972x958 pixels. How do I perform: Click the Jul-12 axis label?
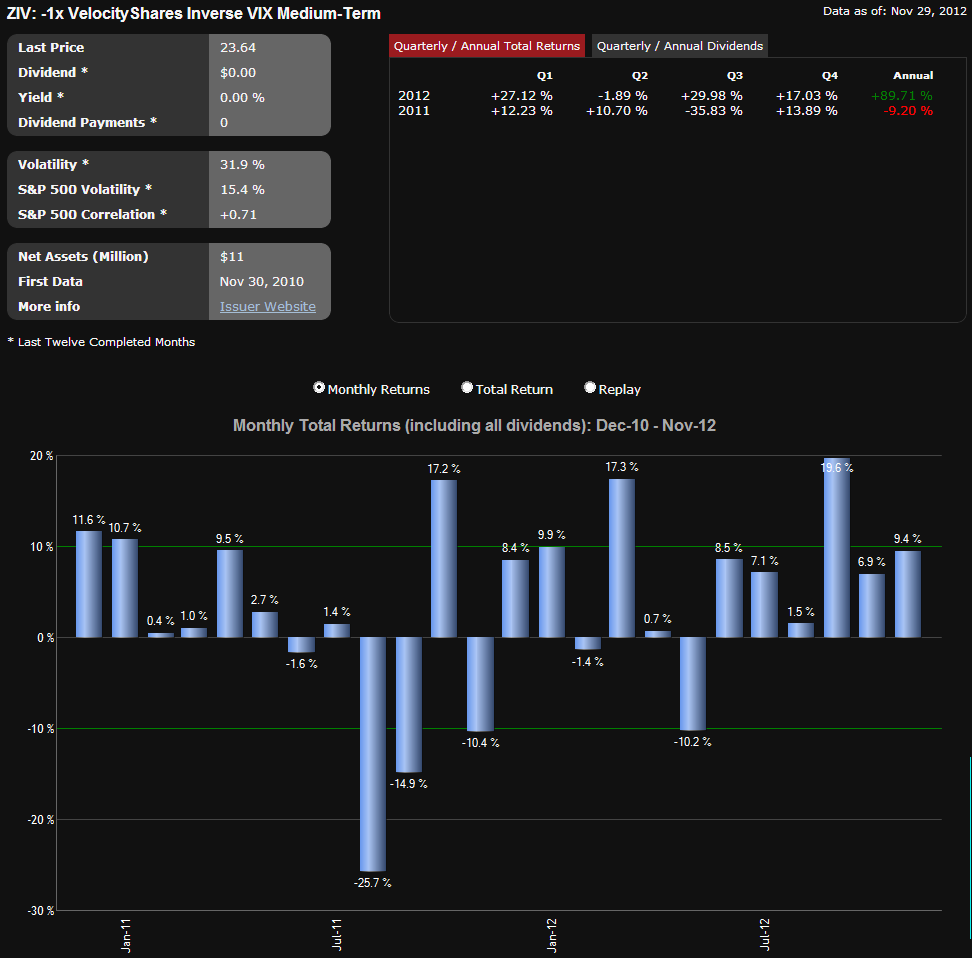click(764, 934)
